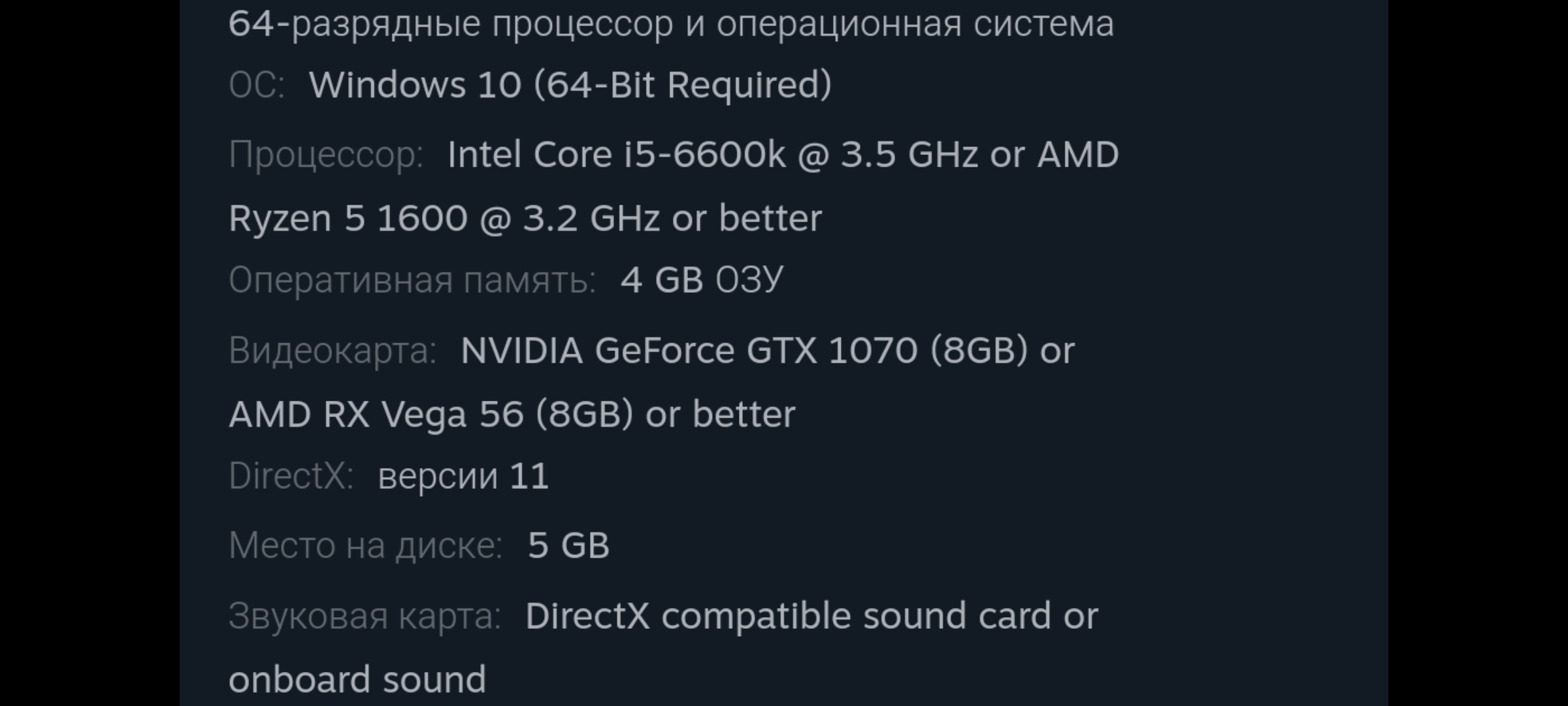Select the Процессор: label
1568x706 pixels.
326,156
